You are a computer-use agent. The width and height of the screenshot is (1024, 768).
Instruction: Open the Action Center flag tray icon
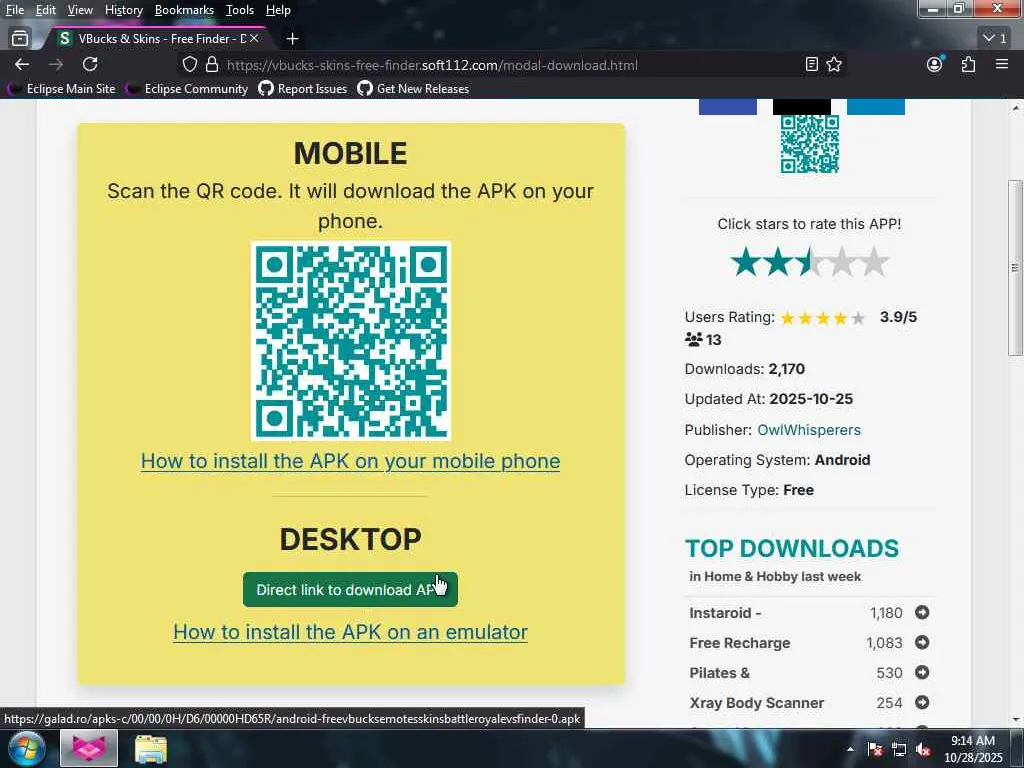tap(875, 750)
